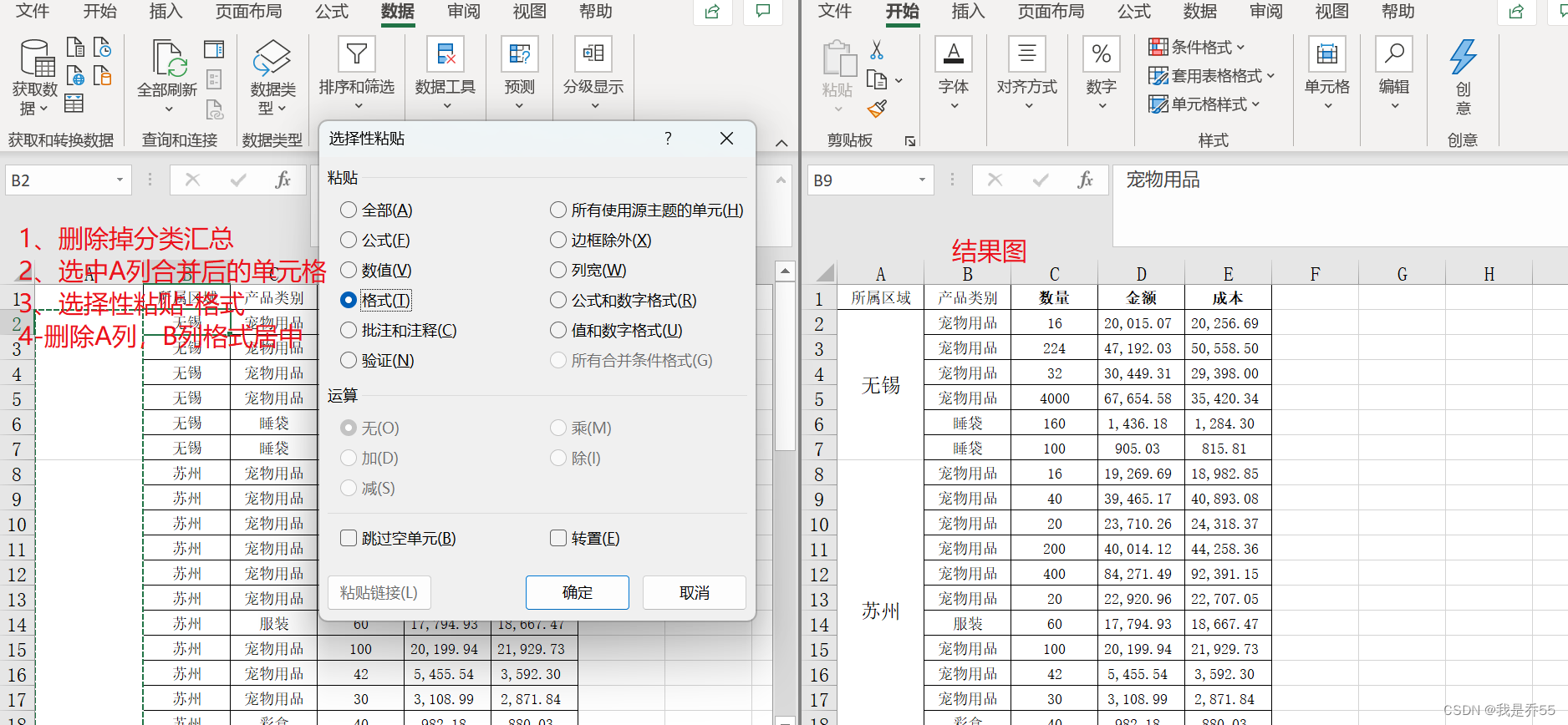Image resolution: width=1568 pixels, height=725 pixels.
Task: Click the Recent Sources clock-document icon
Action: pos(102,47)
